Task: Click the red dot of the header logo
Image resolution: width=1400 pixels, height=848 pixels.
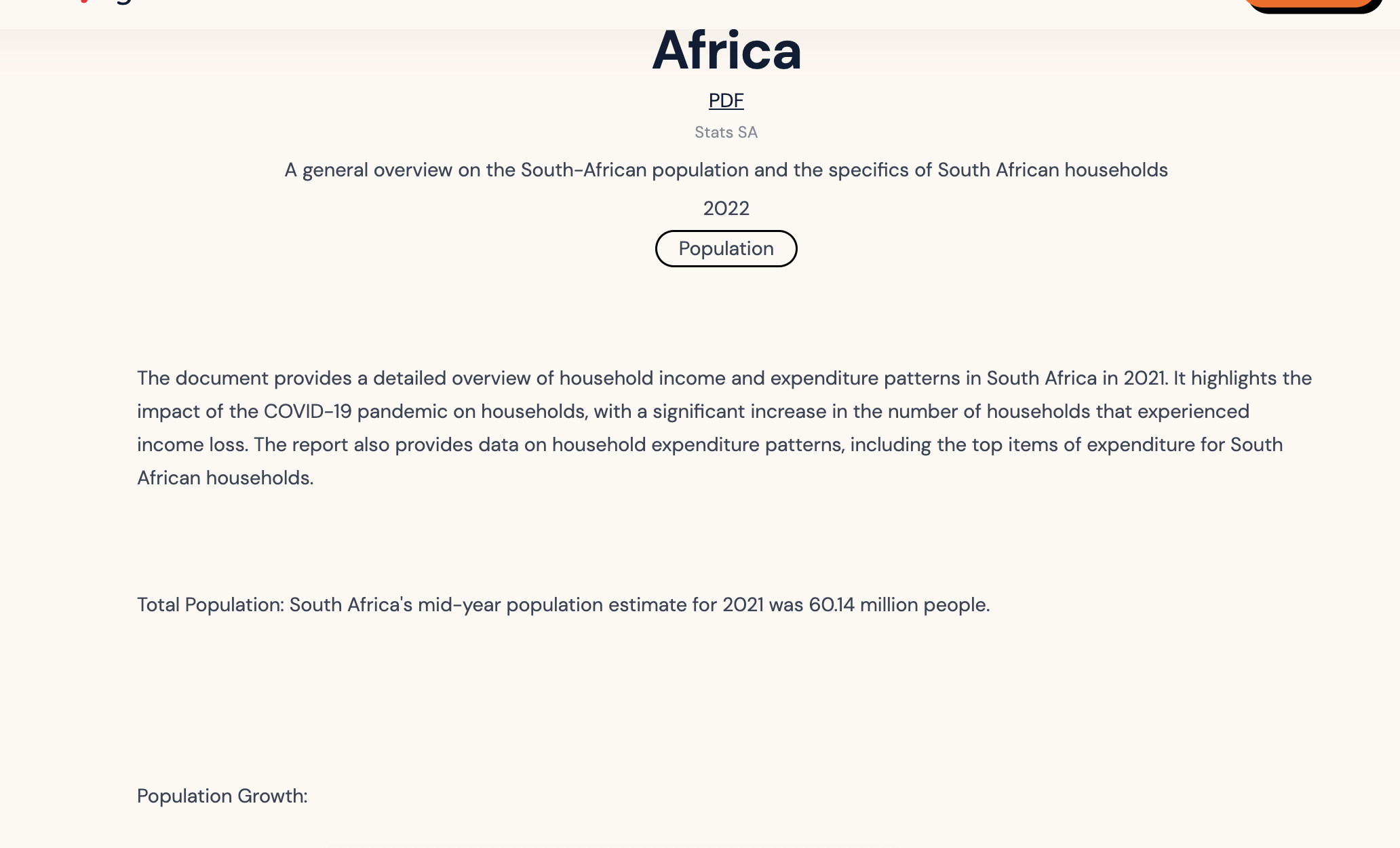Action: (83, 2)
